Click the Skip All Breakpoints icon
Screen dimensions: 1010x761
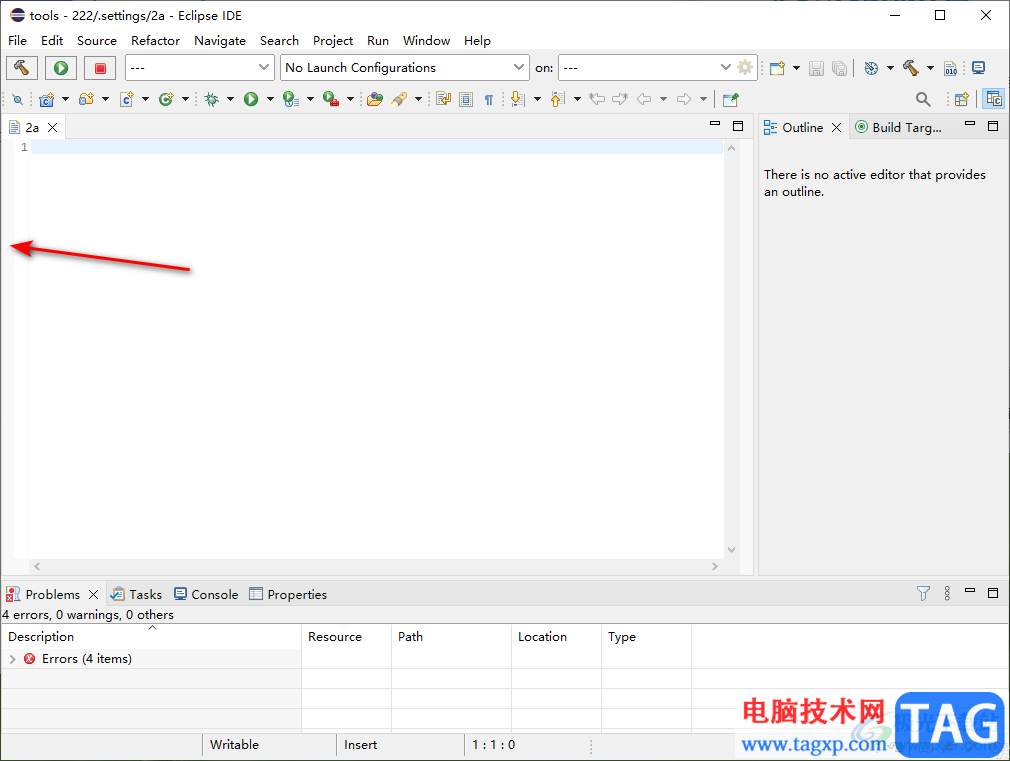point(17,99)
